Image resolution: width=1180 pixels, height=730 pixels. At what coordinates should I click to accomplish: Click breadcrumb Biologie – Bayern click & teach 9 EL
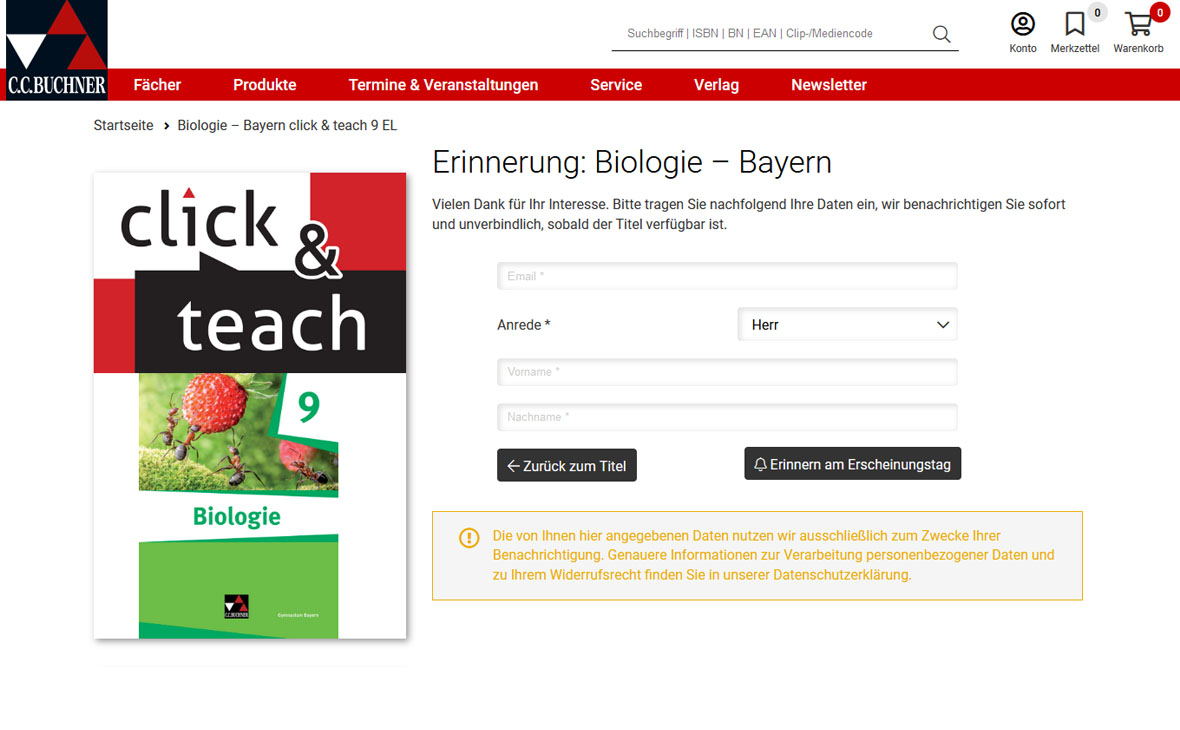pos(287,126)
